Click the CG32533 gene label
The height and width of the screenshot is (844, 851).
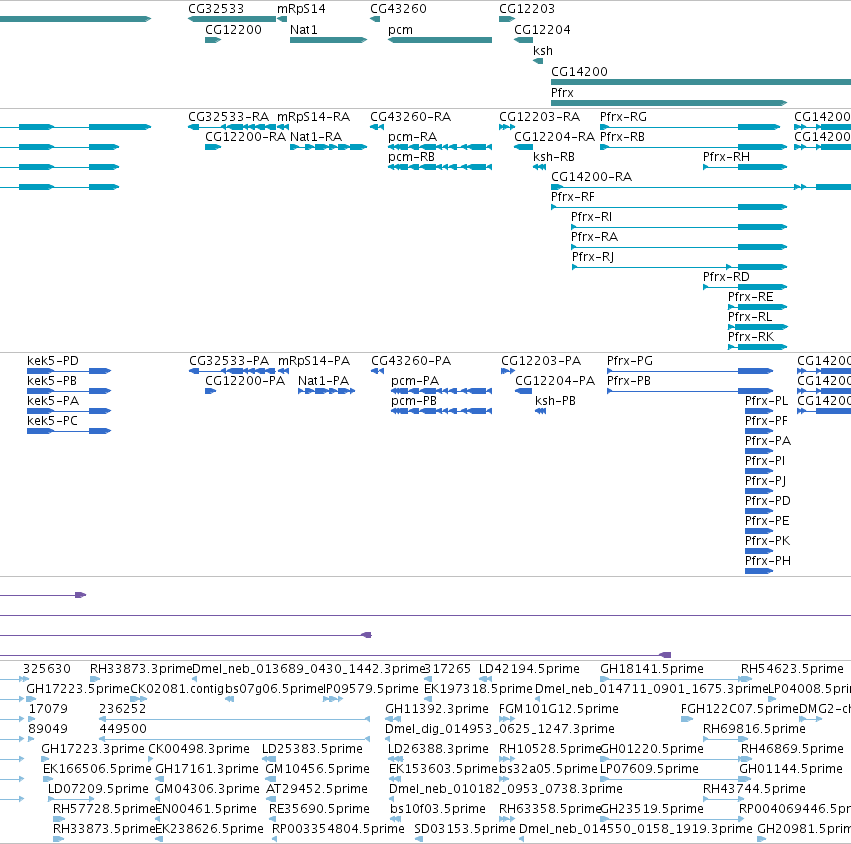click(216, 9)
